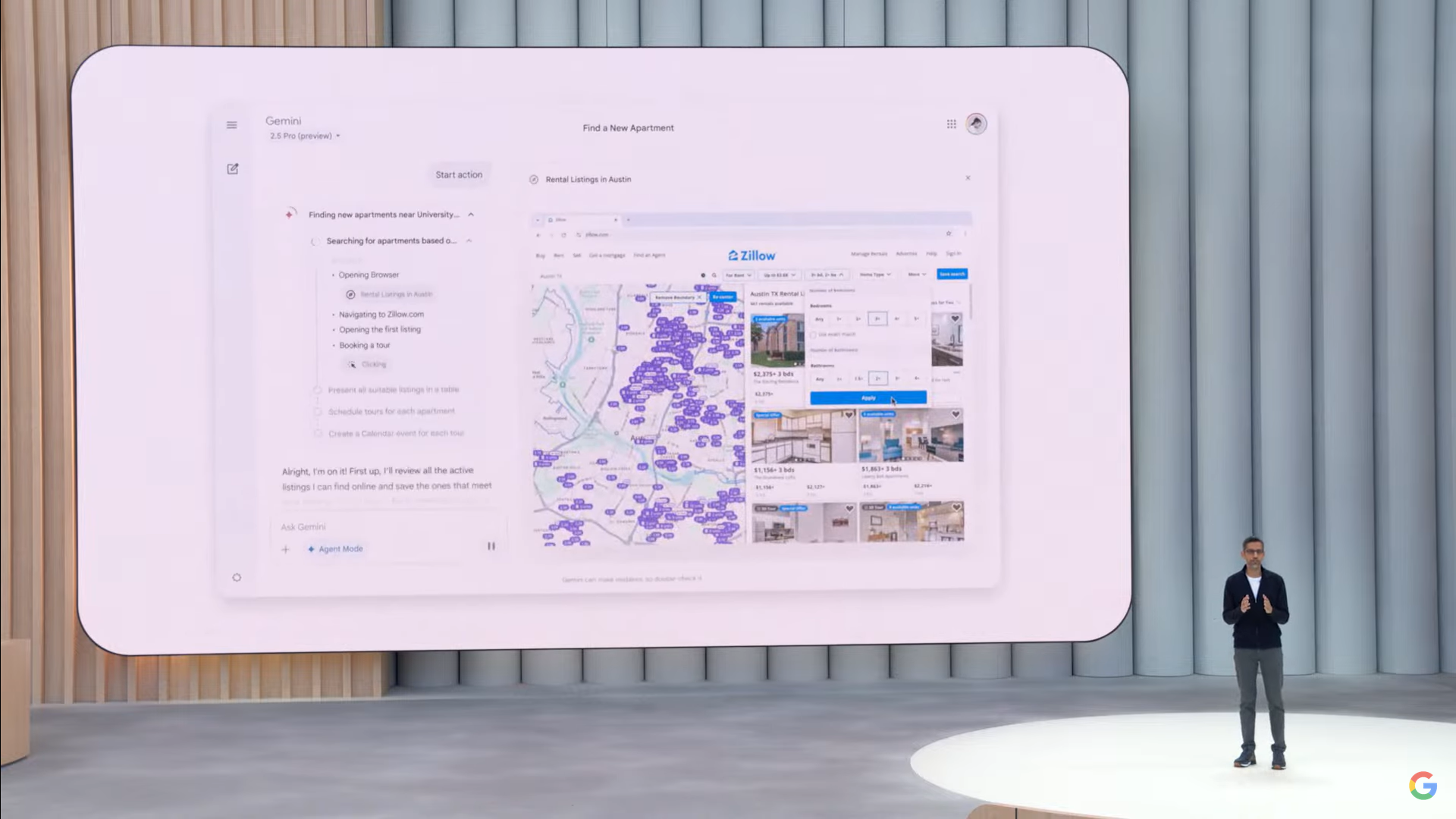Click the new chat compose icon
The width and height of the screenshot is (1456, 819).
233,168
